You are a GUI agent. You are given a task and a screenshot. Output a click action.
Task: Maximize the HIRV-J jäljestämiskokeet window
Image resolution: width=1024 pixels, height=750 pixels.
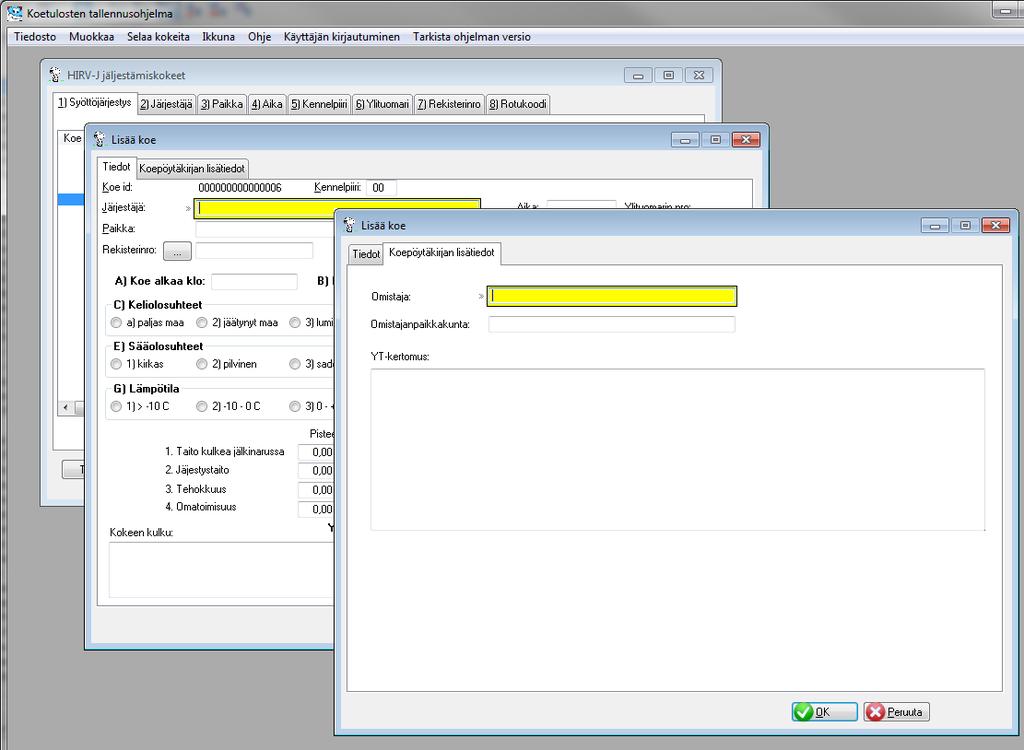(668, 75)
